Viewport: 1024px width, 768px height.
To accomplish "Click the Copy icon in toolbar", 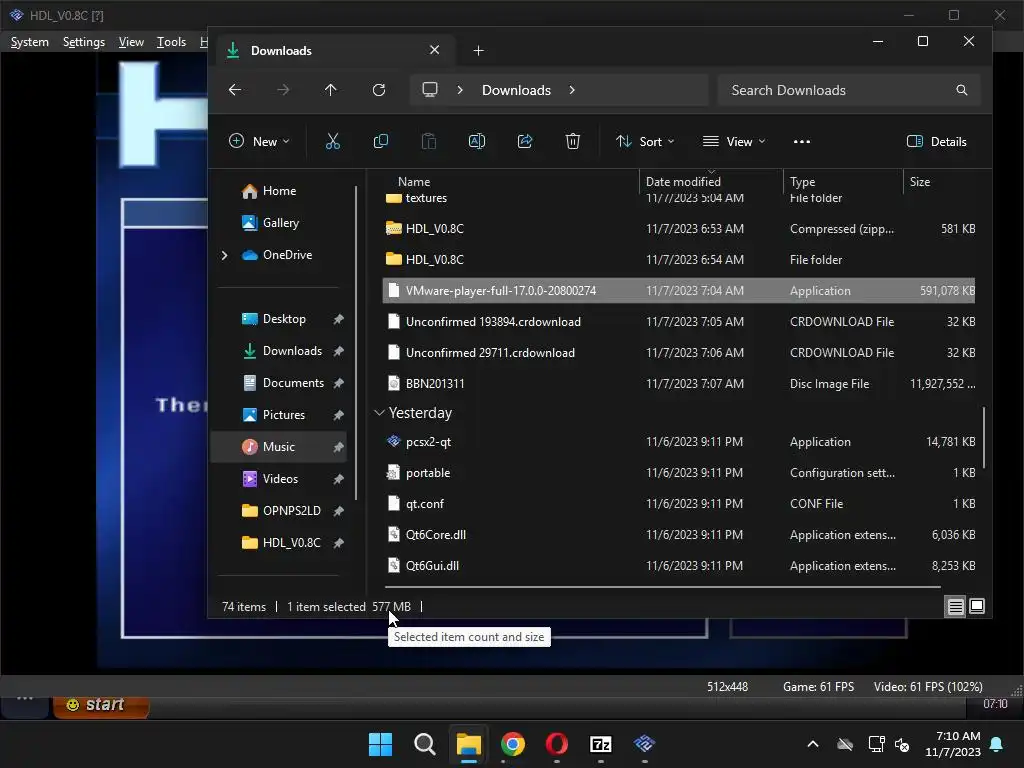I will (381, 141).
